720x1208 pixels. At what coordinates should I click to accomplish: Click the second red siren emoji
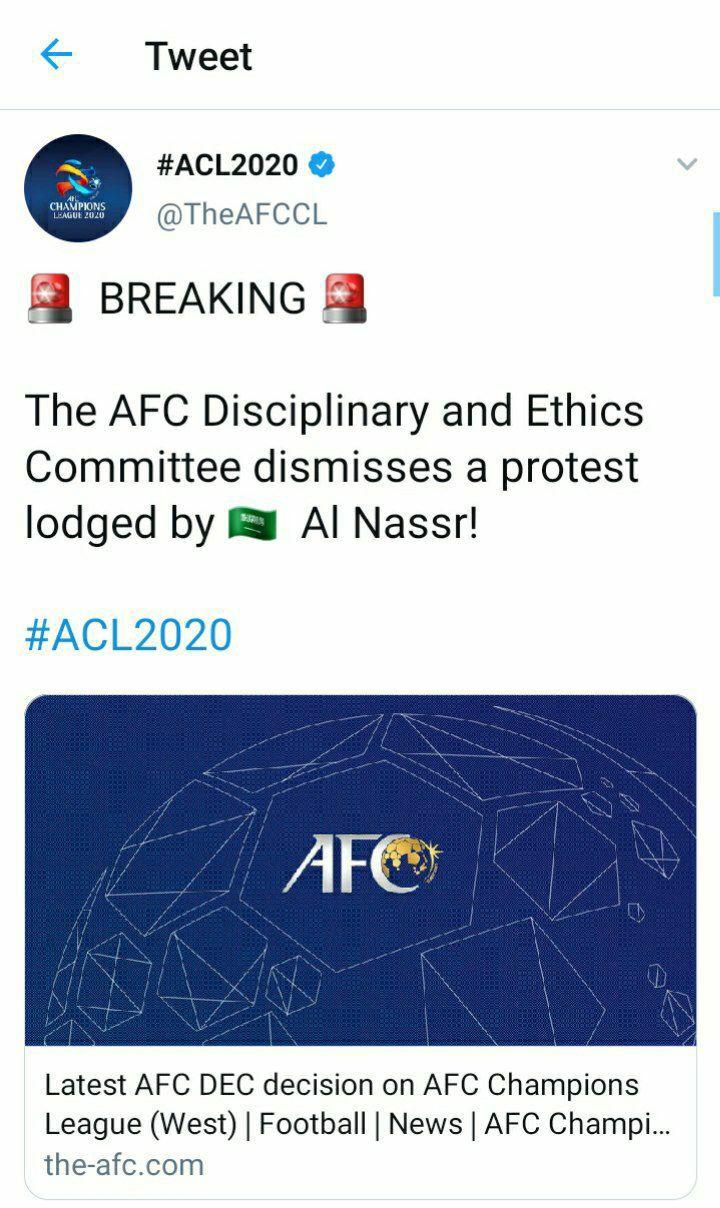(345, 299)
